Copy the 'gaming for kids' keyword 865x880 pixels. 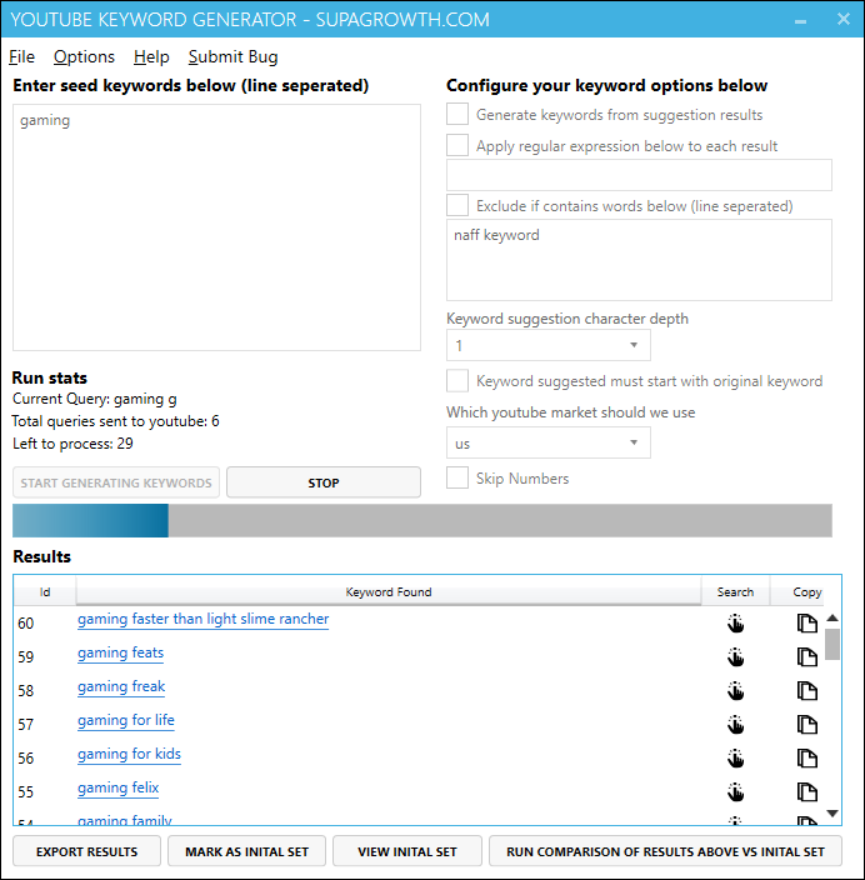(807, 758)
